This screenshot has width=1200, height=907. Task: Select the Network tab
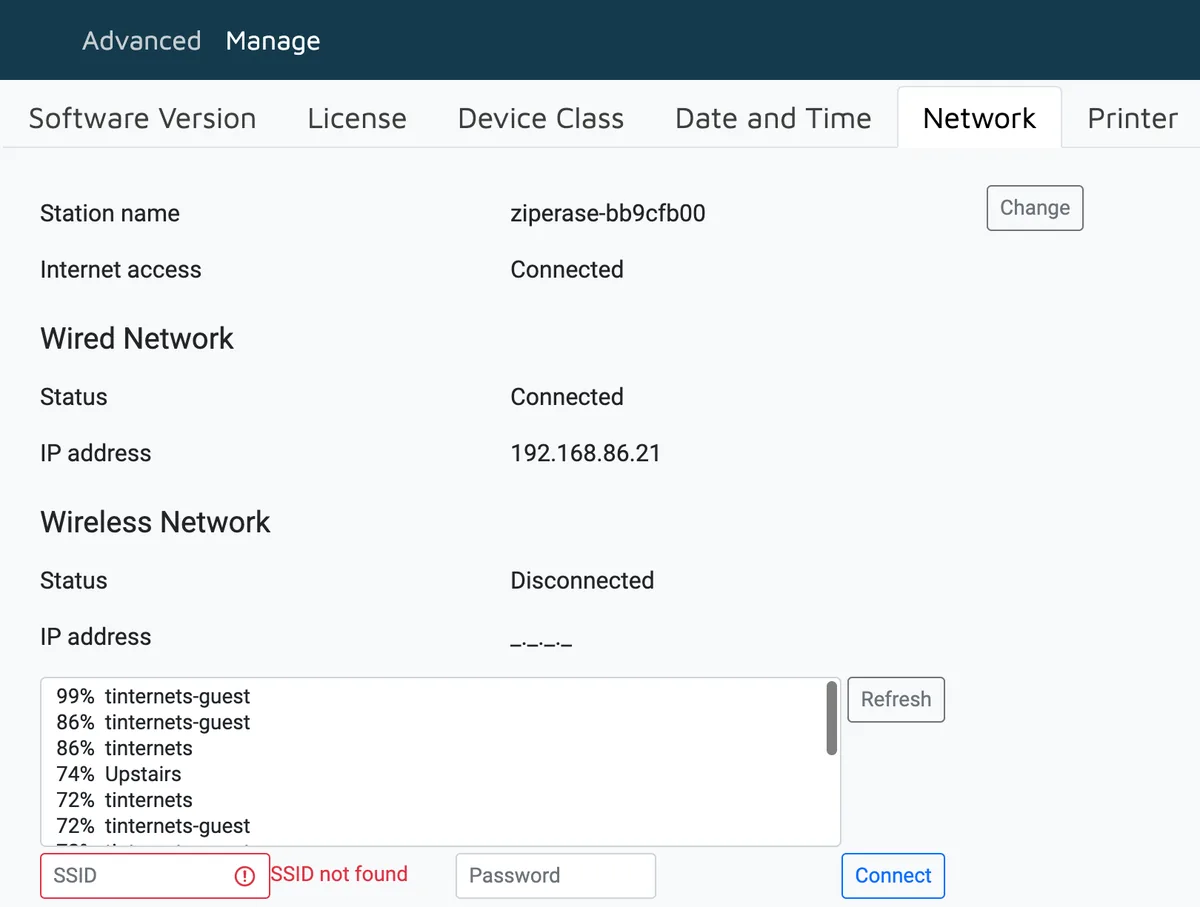click(x=979, y=118)
